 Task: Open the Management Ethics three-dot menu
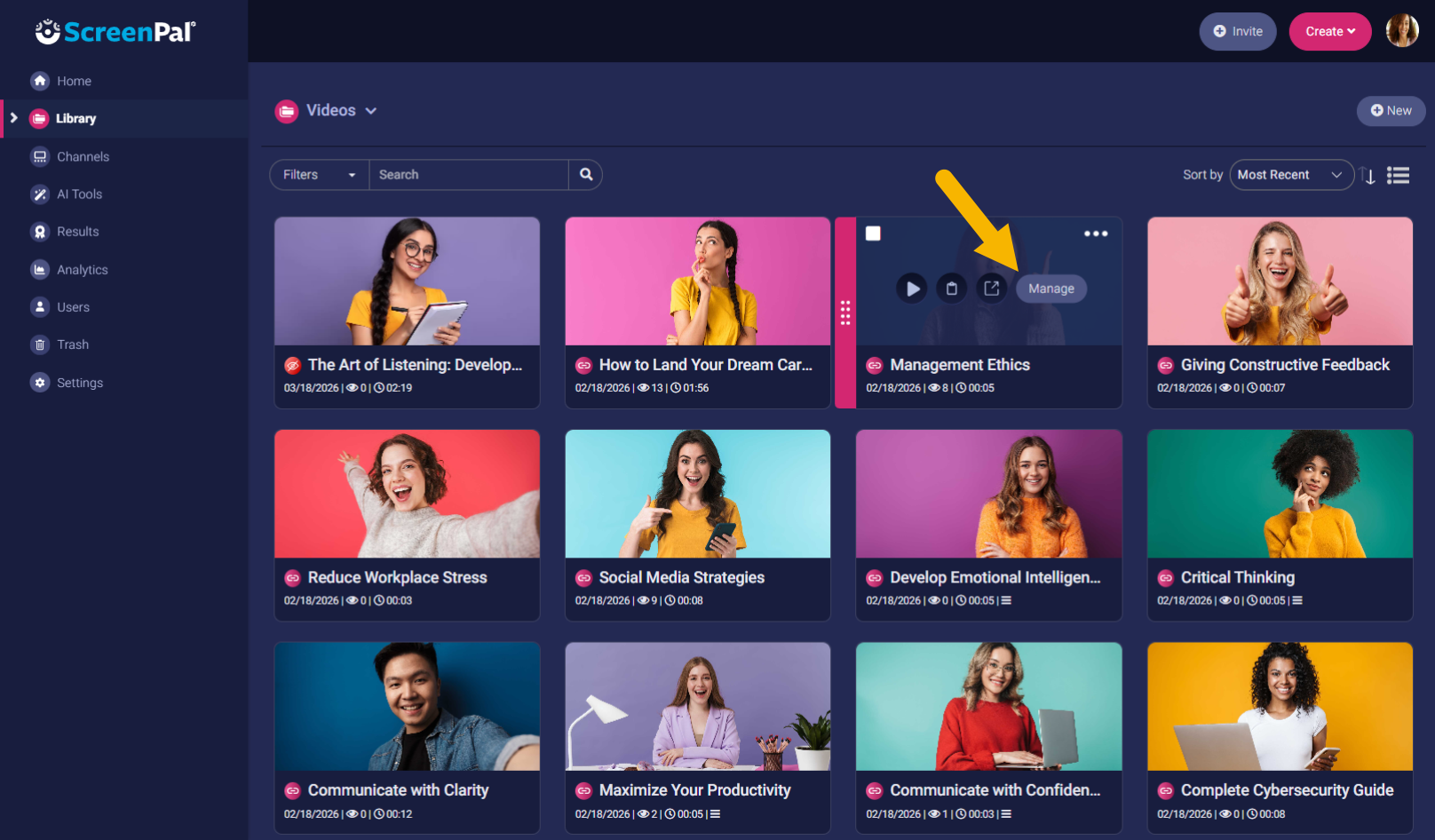click(1096, 233)
